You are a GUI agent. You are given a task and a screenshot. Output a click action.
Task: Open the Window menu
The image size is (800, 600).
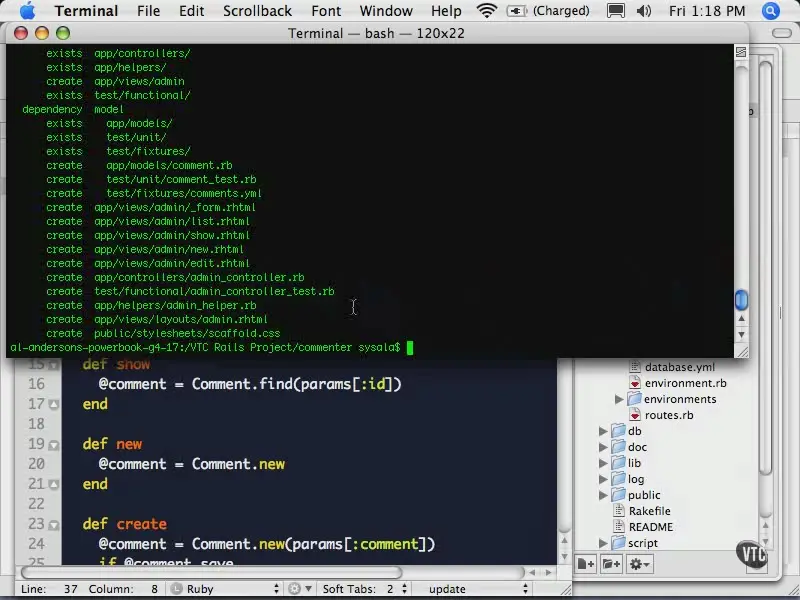tap(386, 11)
